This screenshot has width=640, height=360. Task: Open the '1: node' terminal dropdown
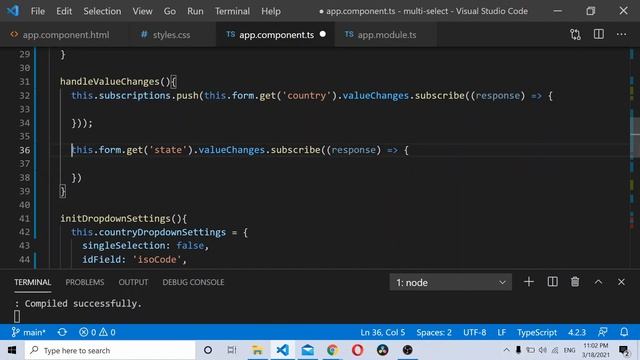coord(451,282)
